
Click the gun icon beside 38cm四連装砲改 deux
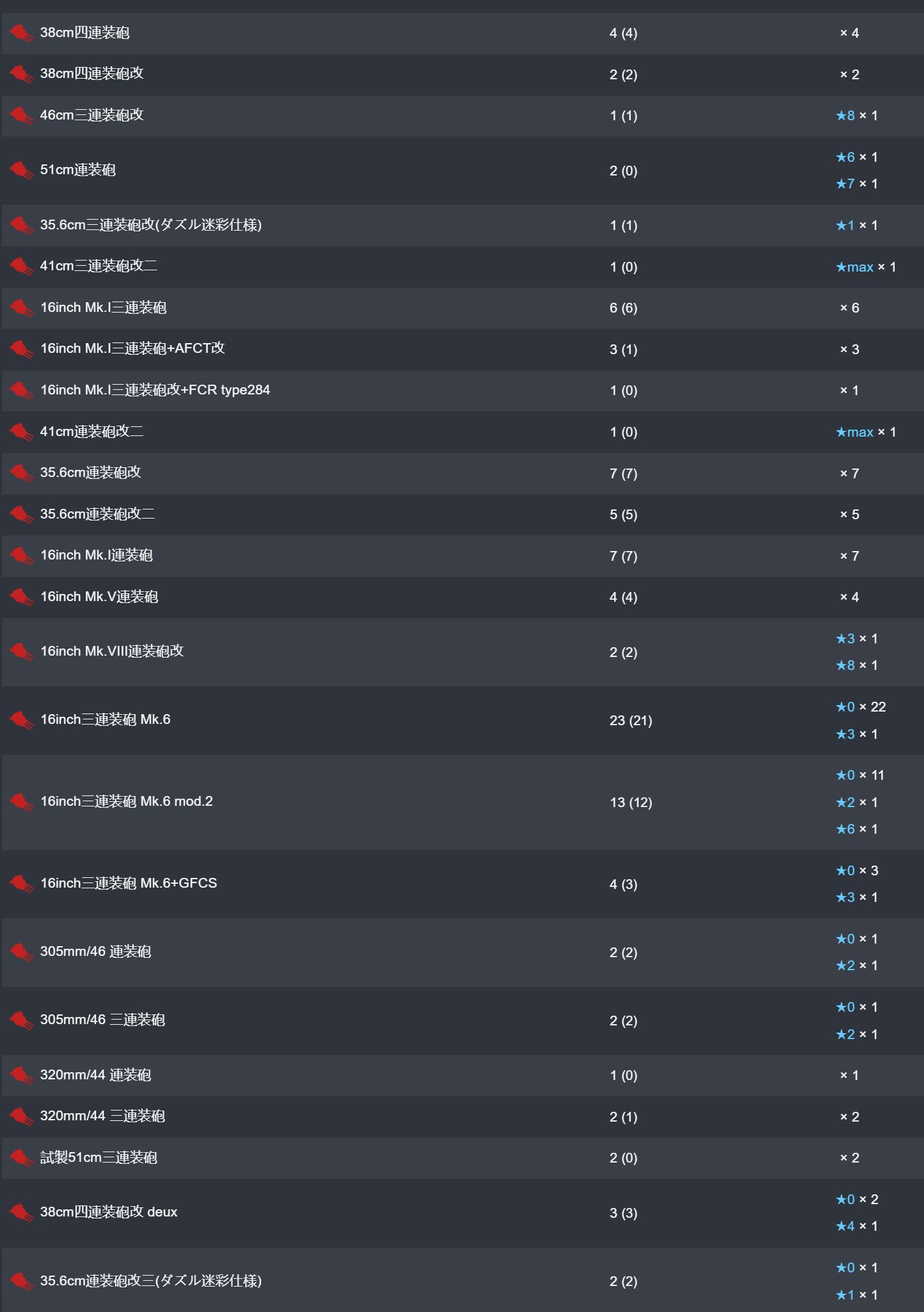point(21,1213)
